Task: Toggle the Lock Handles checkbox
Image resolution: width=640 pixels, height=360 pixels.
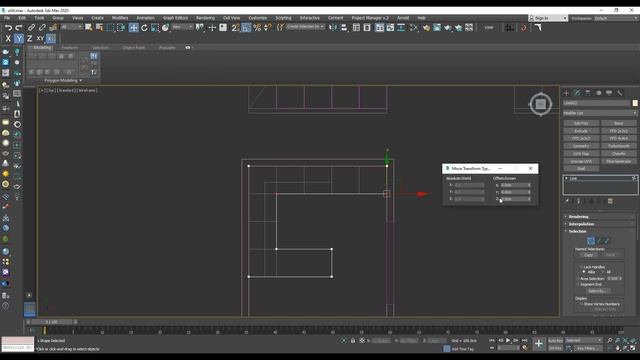Action: coord(582,267)
